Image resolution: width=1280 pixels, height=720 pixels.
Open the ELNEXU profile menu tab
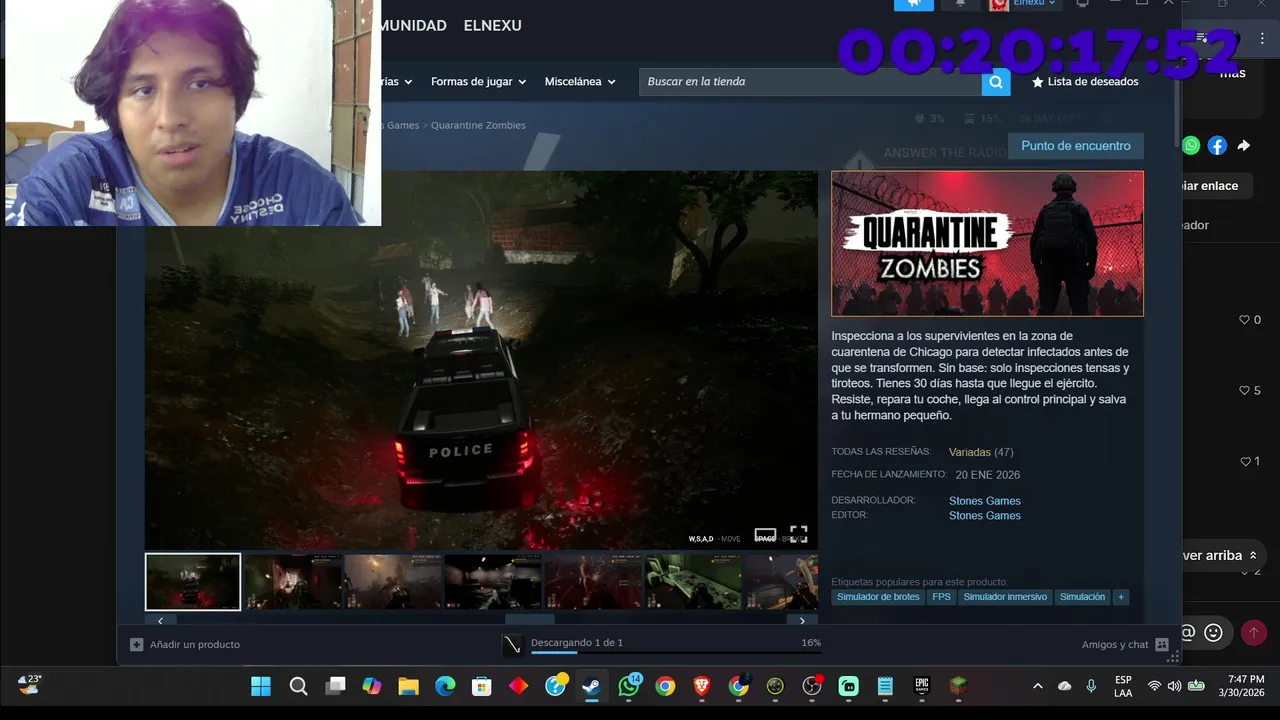(493, 26)
